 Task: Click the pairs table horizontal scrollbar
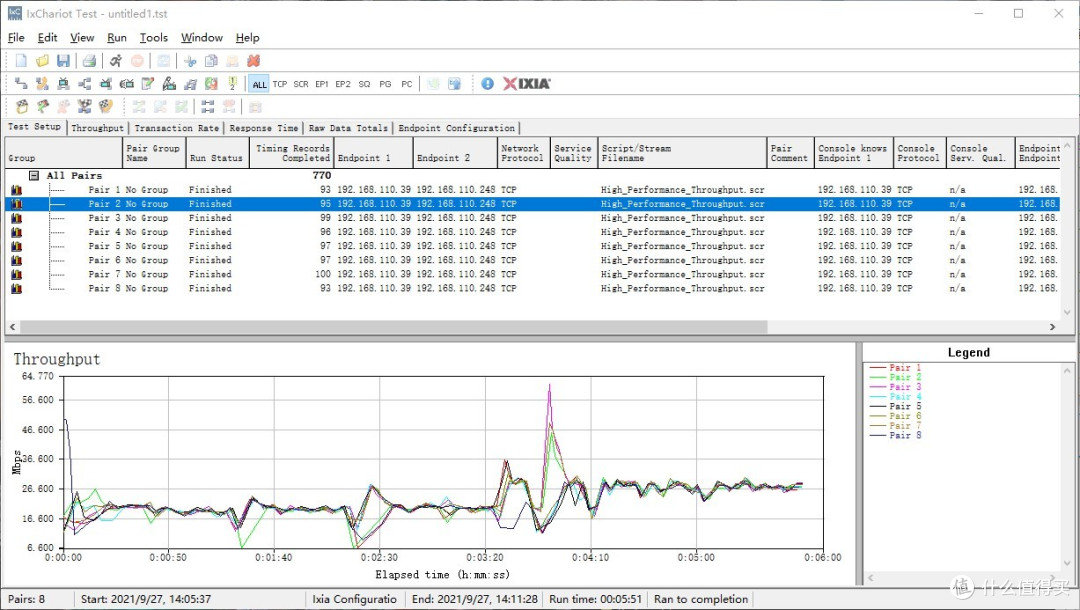pyautogui.click(x=530, y=327)
